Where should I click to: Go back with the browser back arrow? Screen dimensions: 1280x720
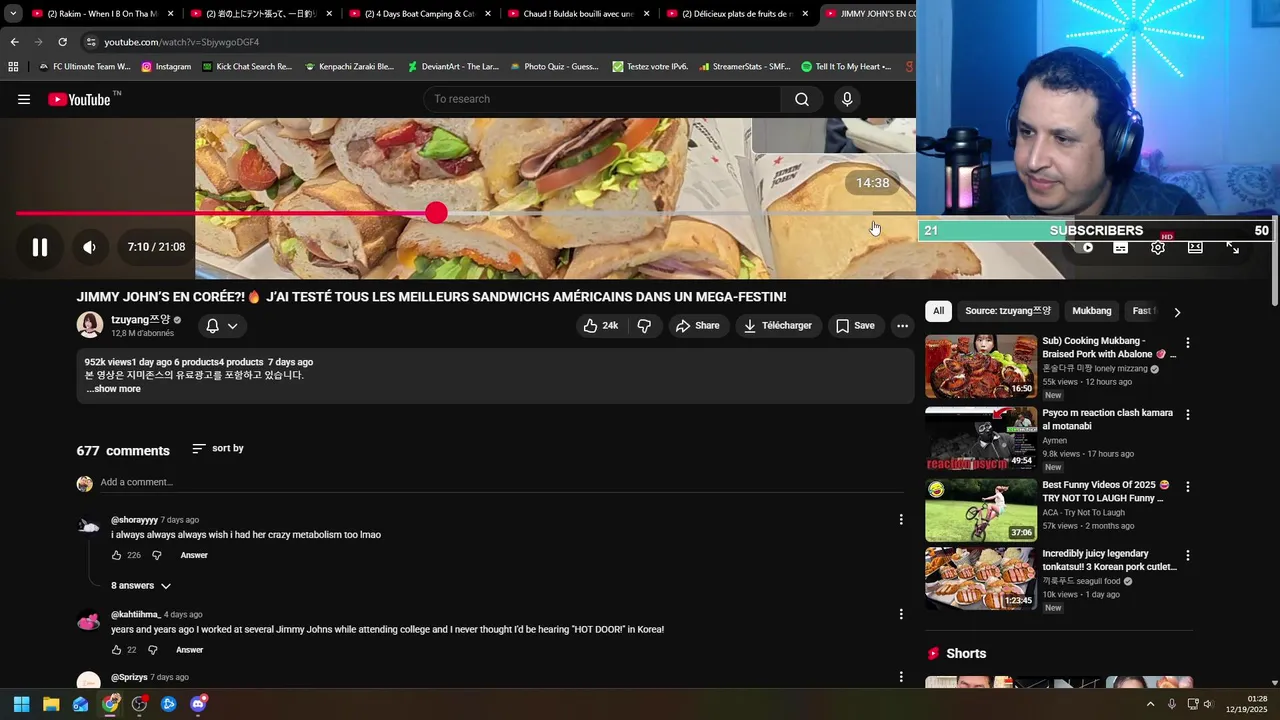tap(14, 42)
